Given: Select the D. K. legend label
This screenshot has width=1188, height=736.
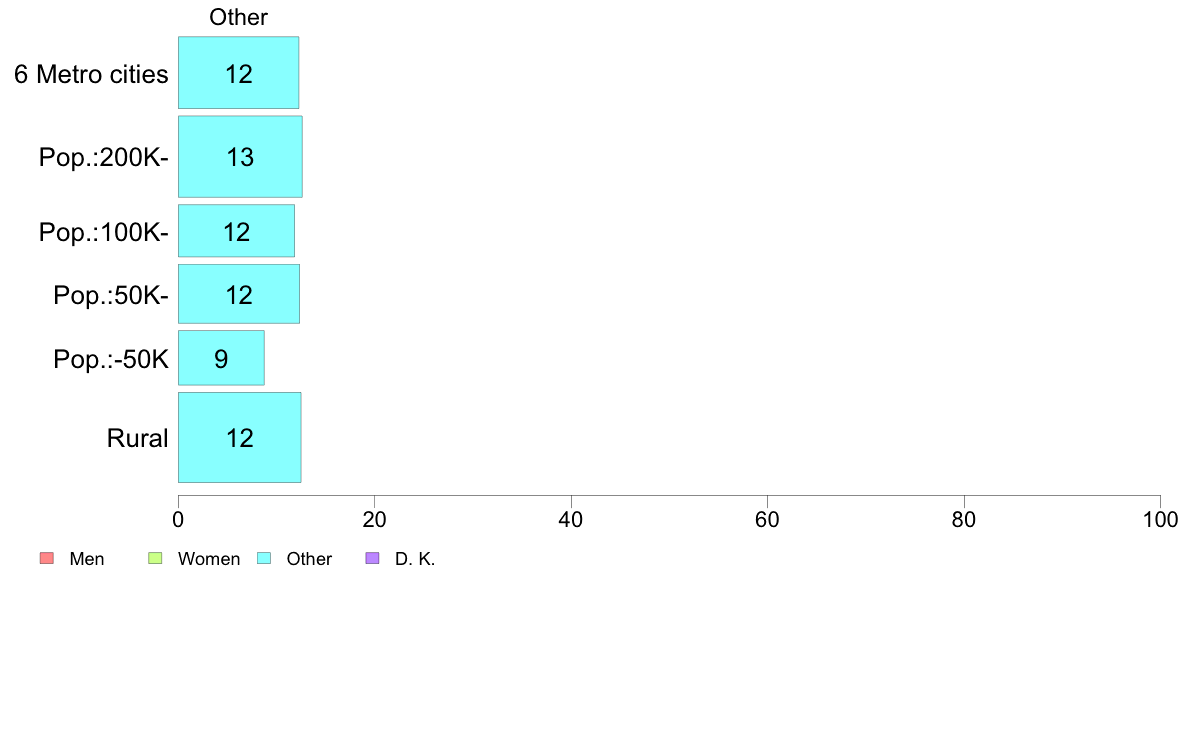Looking at the screenshot, I should click(415, 559).
